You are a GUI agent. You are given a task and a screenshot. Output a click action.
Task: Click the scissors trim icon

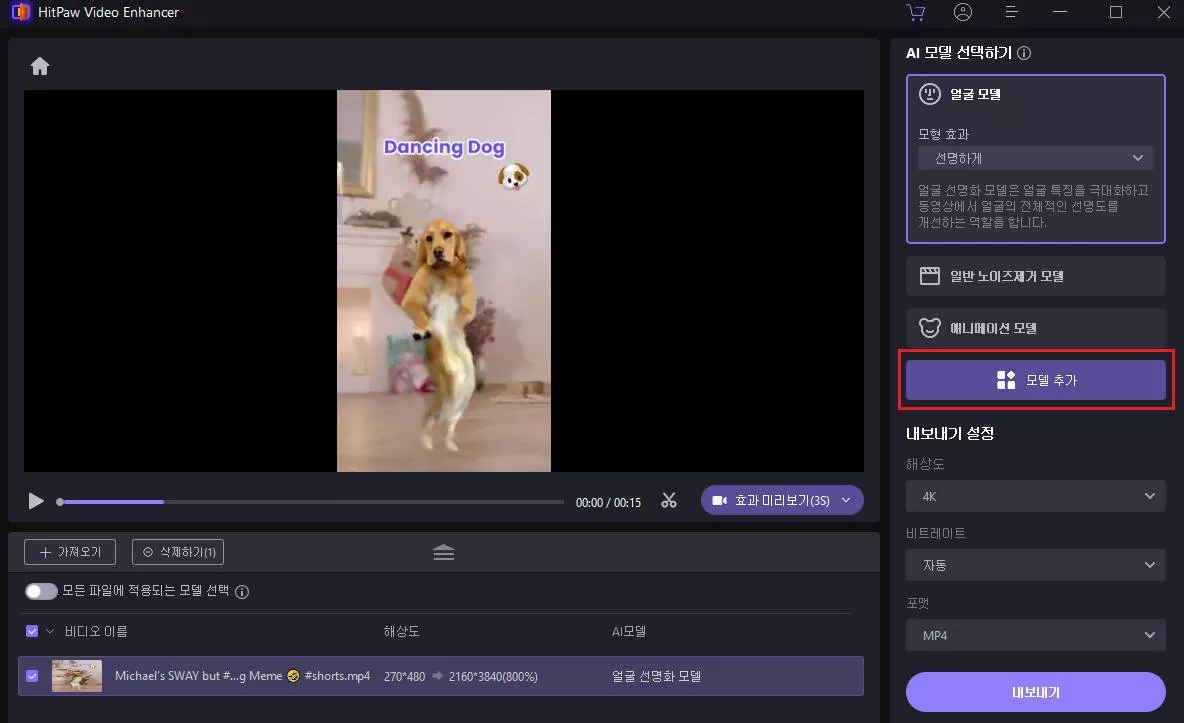tap(669, 501)
